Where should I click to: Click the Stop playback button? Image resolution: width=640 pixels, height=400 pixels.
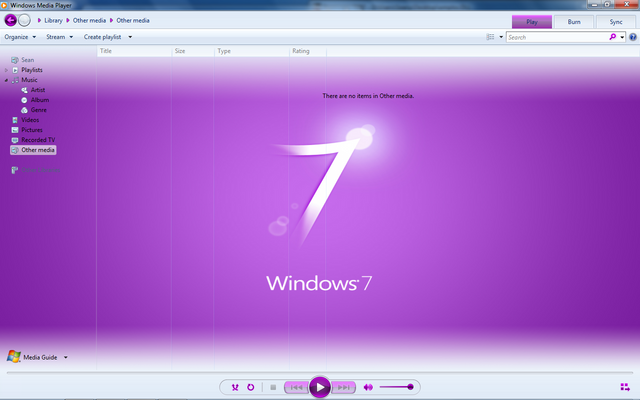pos(273,387)
